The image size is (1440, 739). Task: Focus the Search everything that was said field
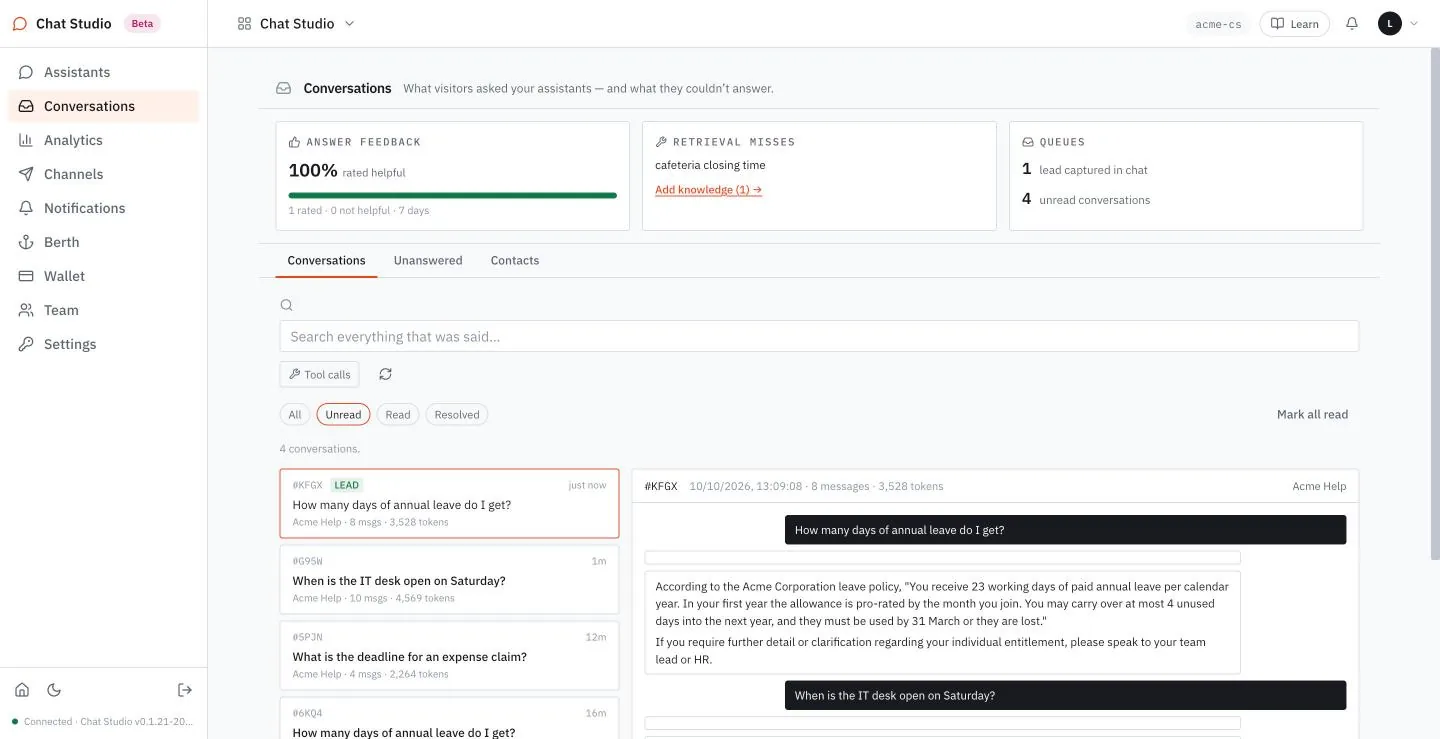point(819,336)
